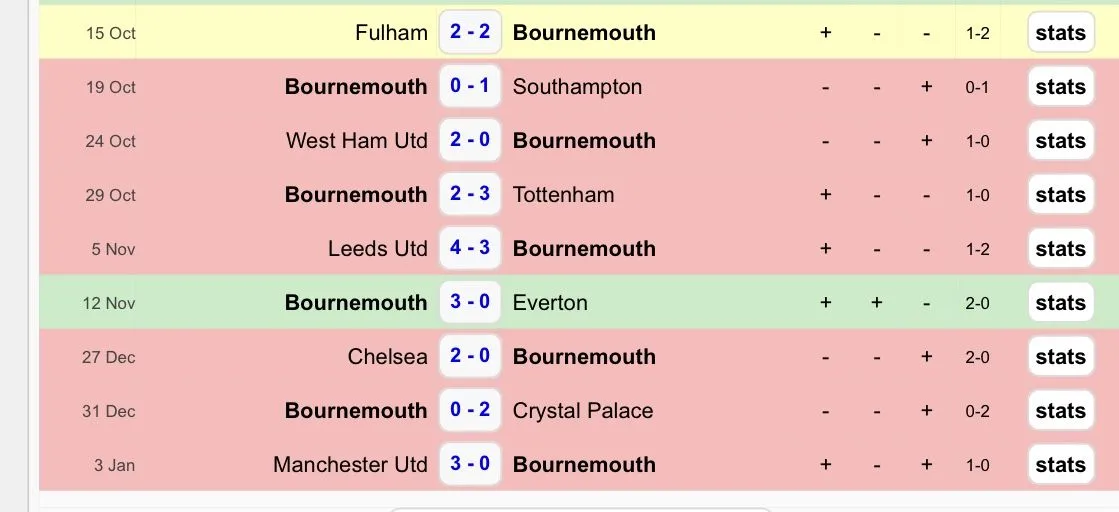The width and height of the screenshot is (1119, 512).
Task: Select the 3 - 0 Everton score box
Action: (470, 302)
